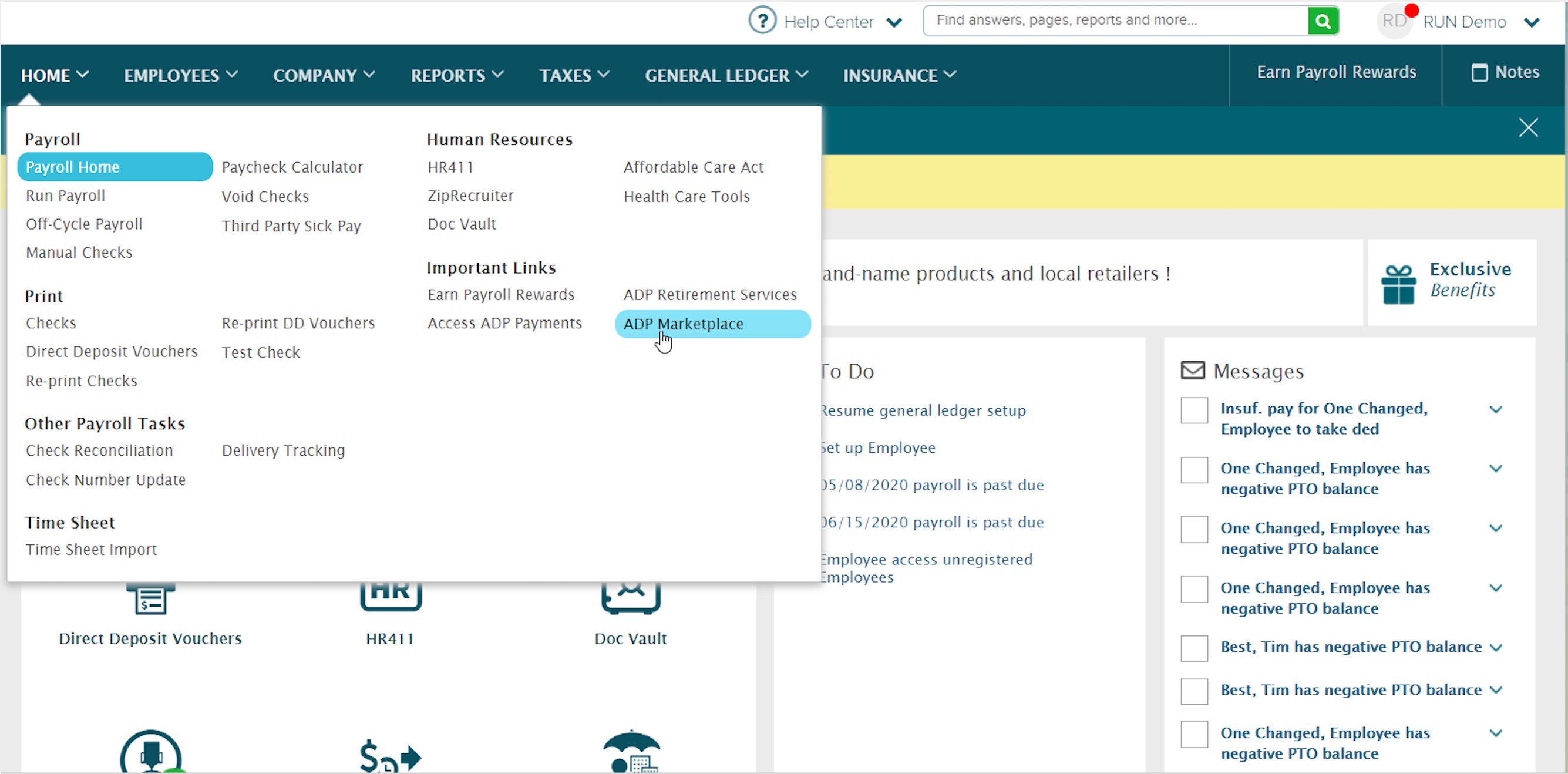Click the Help Center question mark icon
Viewport: 1568px width, 774px height.
pyautogui.click(x=762, y=21)
